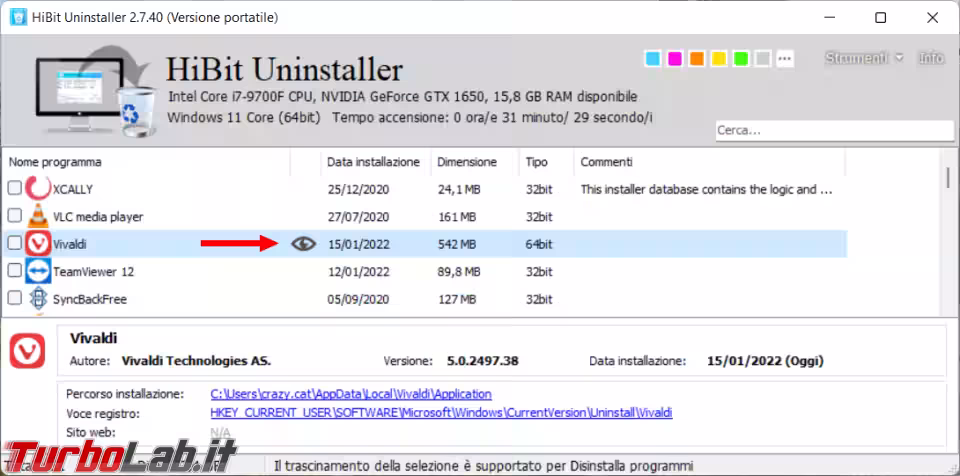The height and width of the screenshot is (476, 960).
Task: Open the Strumenti dropdown menu
Action: [x=863, y=58]
